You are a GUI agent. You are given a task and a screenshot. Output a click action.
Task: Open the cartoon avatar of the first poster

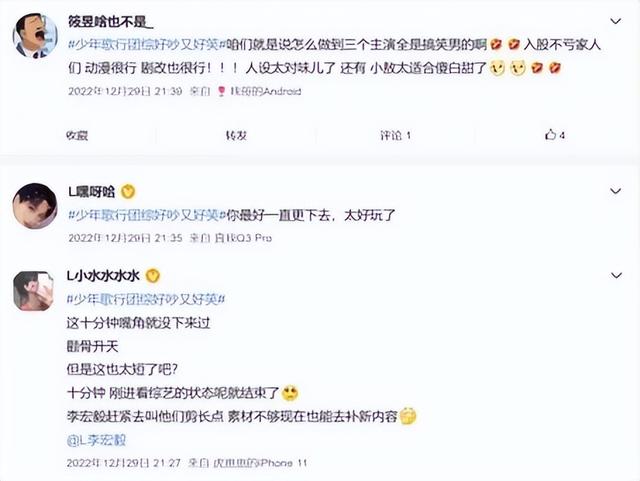pos(35,36)
